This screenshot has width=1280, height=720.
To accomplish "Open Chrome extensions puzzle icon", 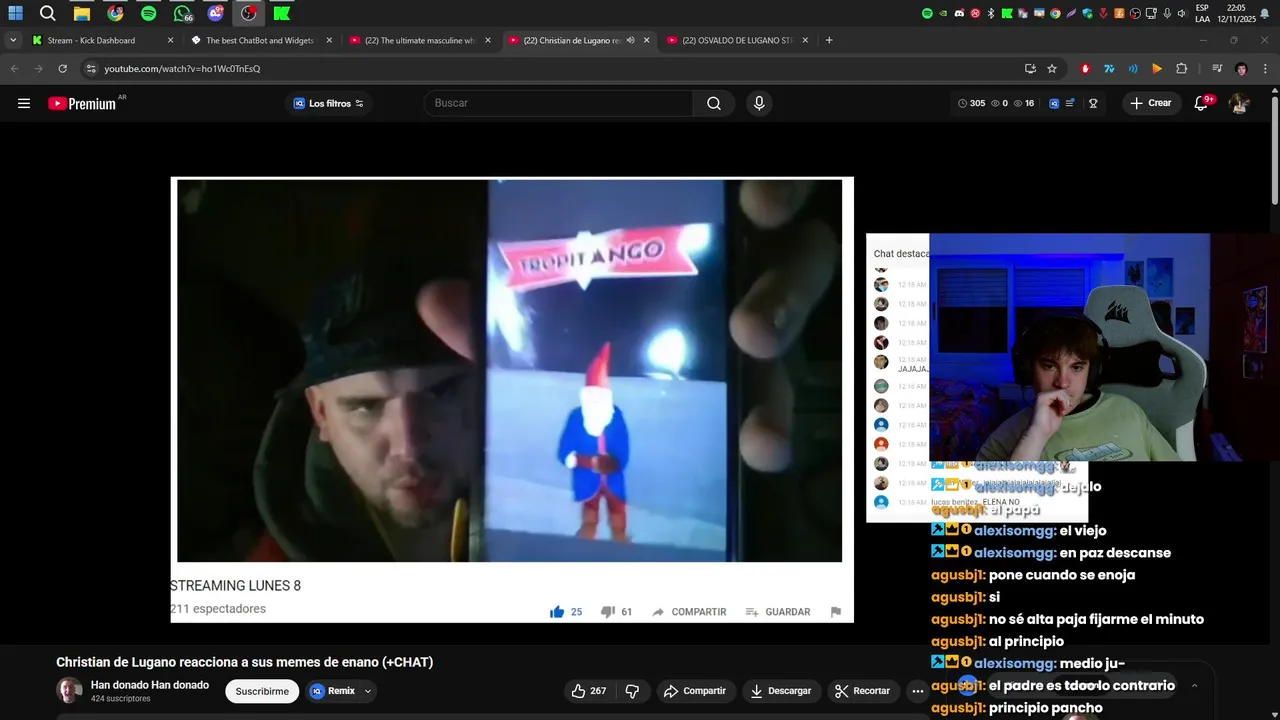I will tap(1182, 69).
